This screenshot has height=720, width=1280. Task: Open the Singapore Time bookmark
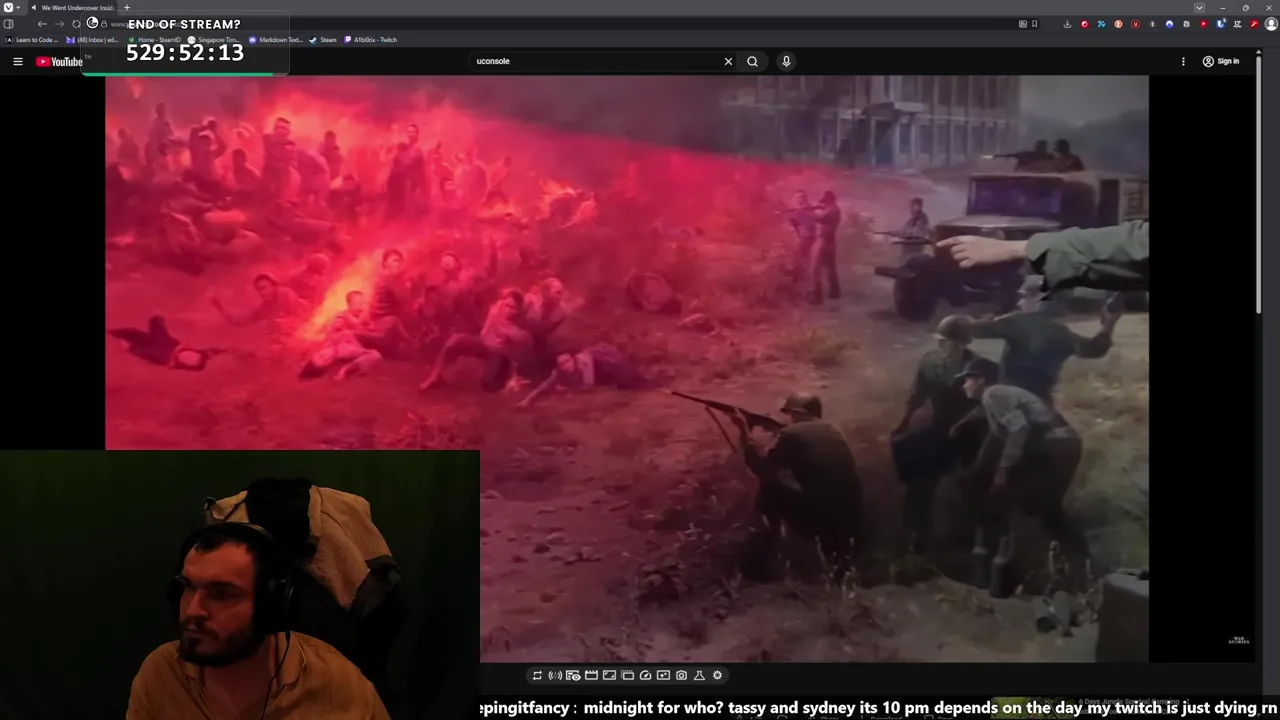pos(214,40)
